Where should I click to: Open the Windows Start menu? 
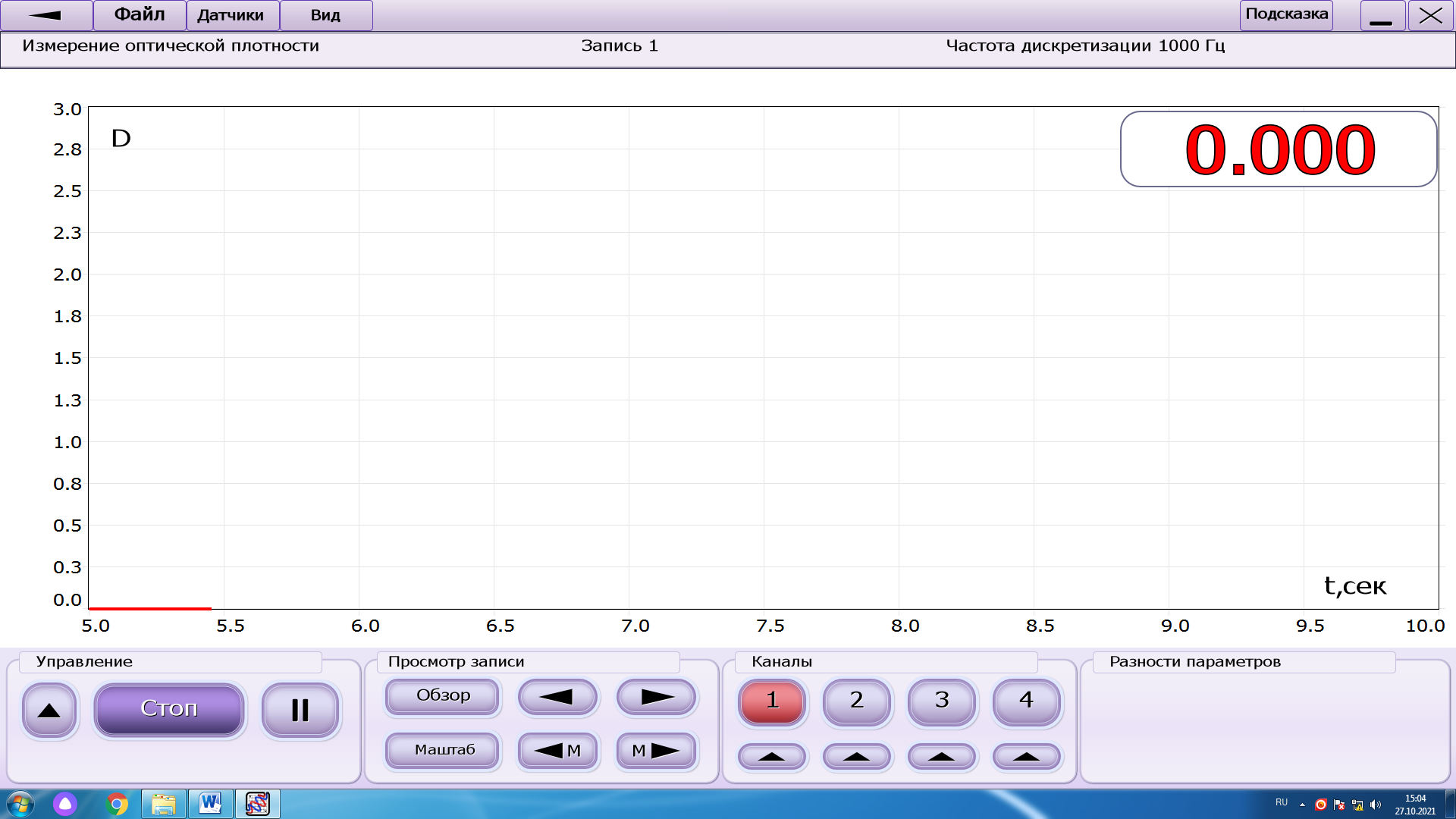click(20, 804)
